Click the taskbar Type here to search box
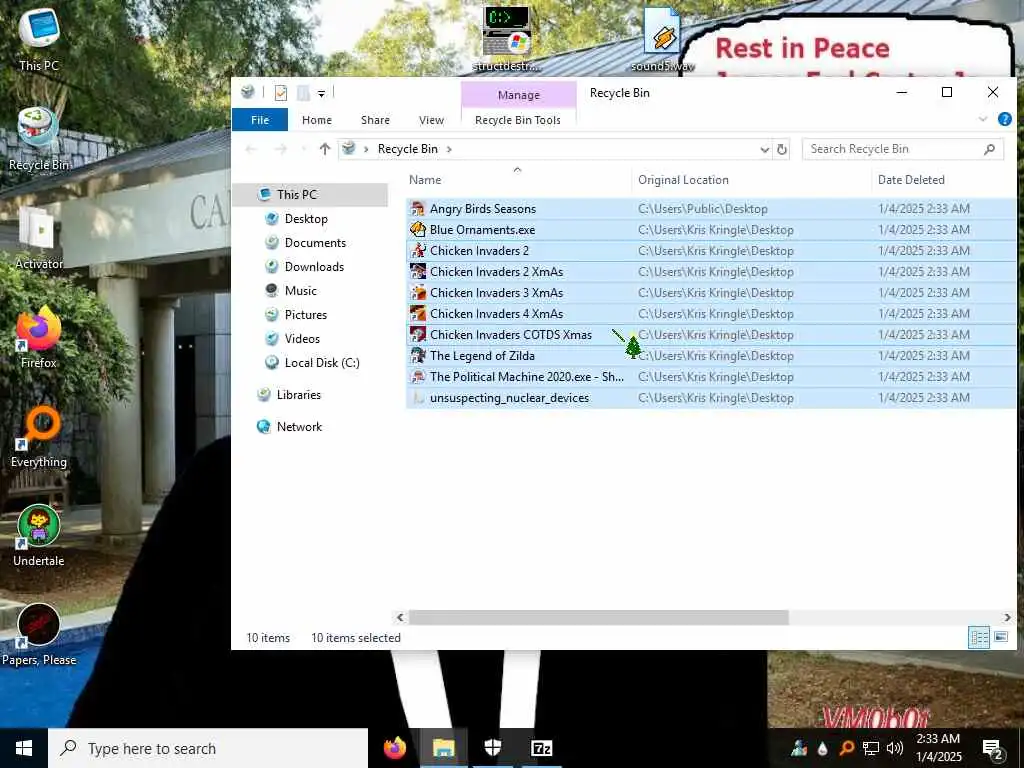The width and height of the screenshot is (1024, 768). tap(208, 748)
